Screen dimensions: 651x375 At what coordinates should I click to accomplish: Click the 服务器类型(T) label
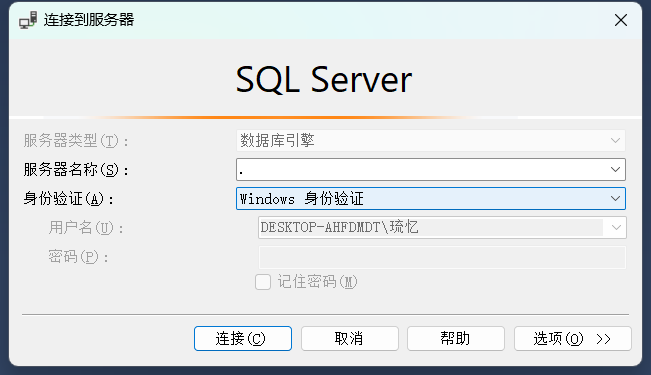(76, 140)
